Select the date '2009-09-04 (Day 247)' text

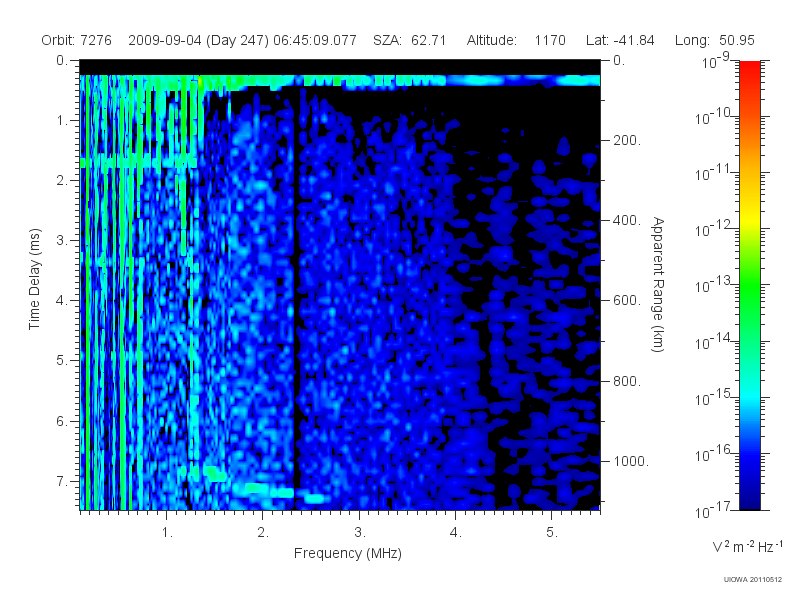point(198,40)
